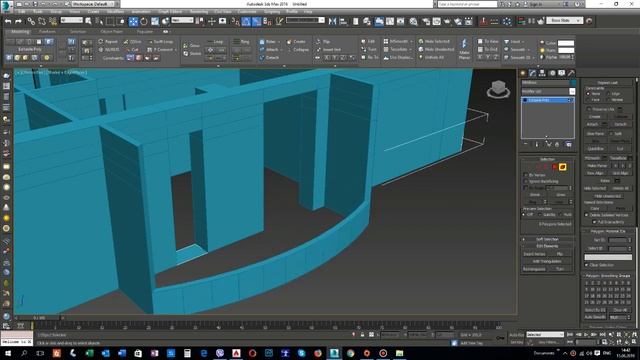640x360 pixels.
Task: Activate the Select and Rotate tool
Action: pyautogui.click(x=144, y=21)
